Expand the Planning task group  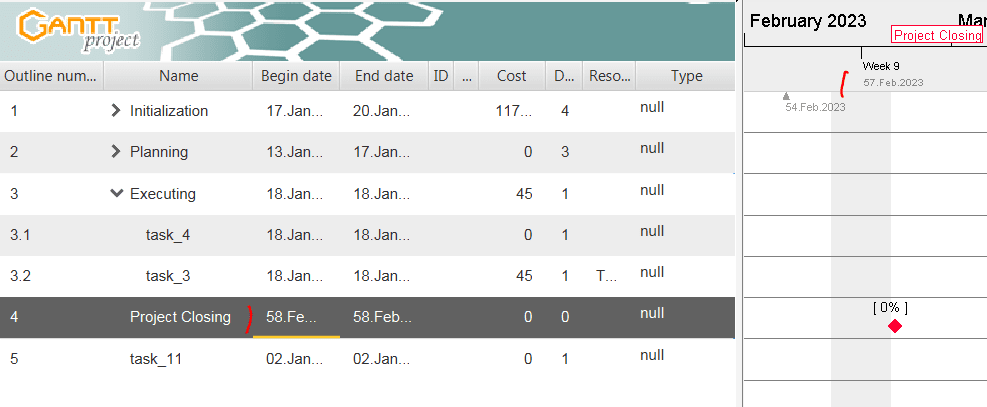click(116, 152)
